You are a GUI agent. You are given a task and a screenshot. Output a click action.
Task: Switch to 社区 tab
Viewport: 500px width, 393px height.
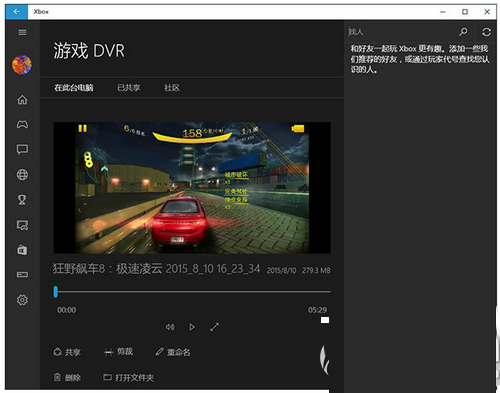click(172, 88)
